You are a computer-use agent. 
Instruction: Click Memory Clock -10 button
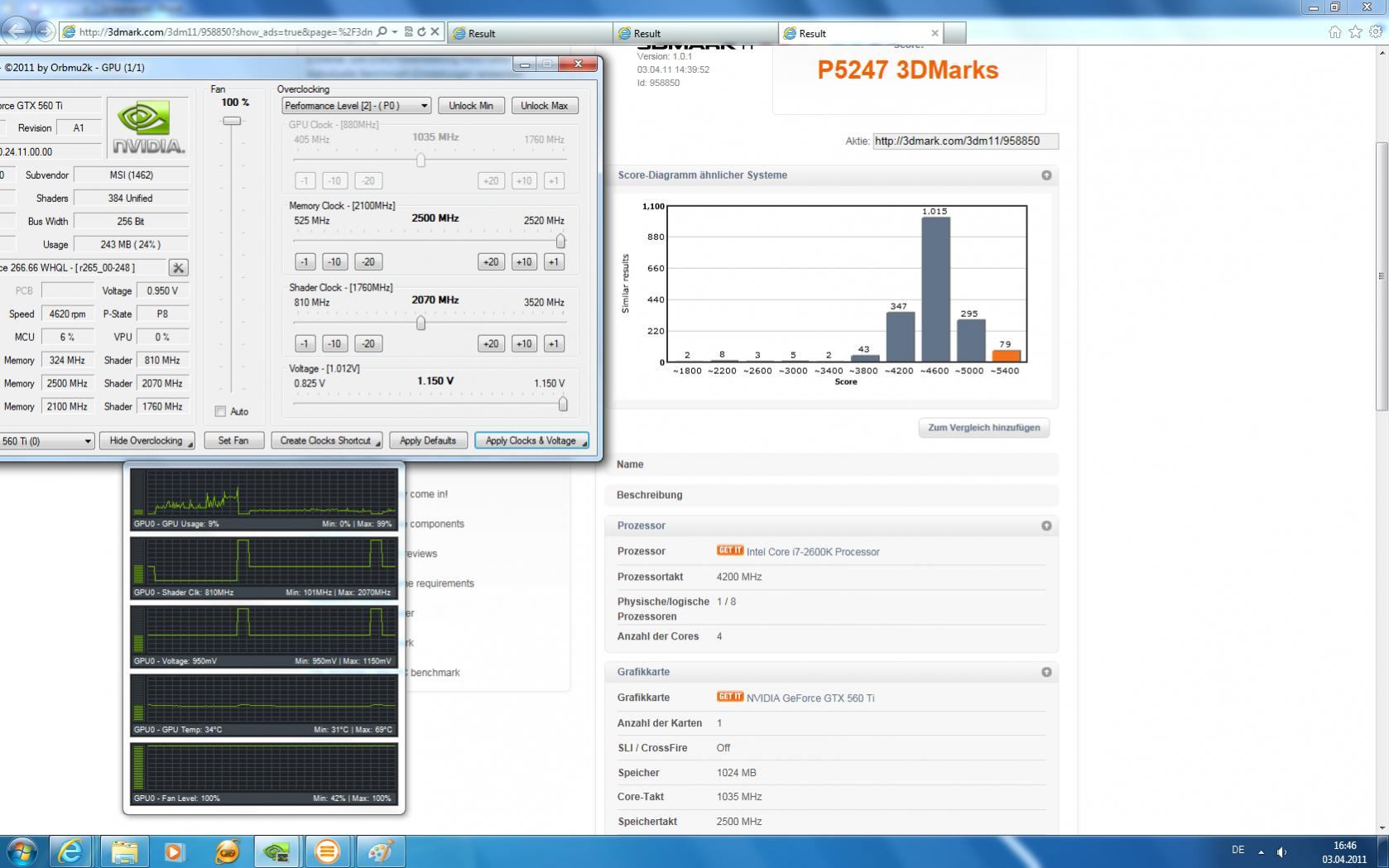click(334, 262)
